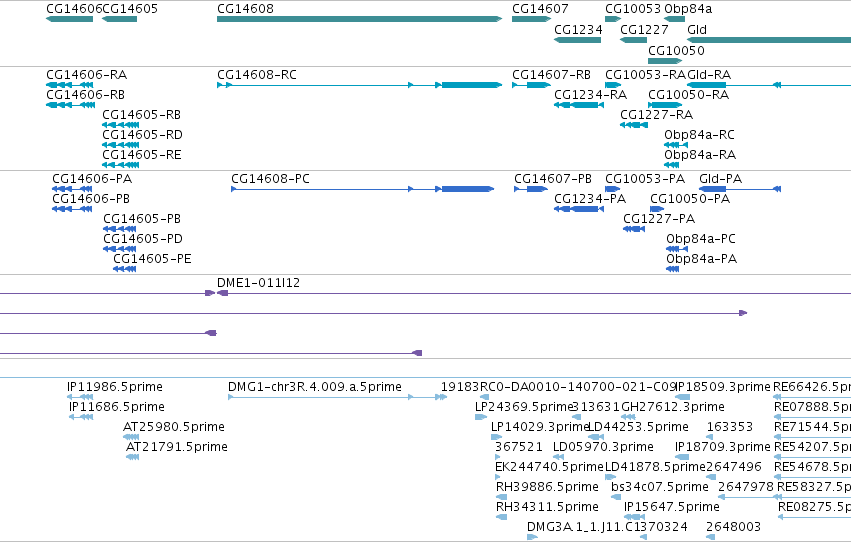Select the Obp84a-PA protein label
Screen dimensions: 851x542
pyautogui.click(x=702, y=259)
